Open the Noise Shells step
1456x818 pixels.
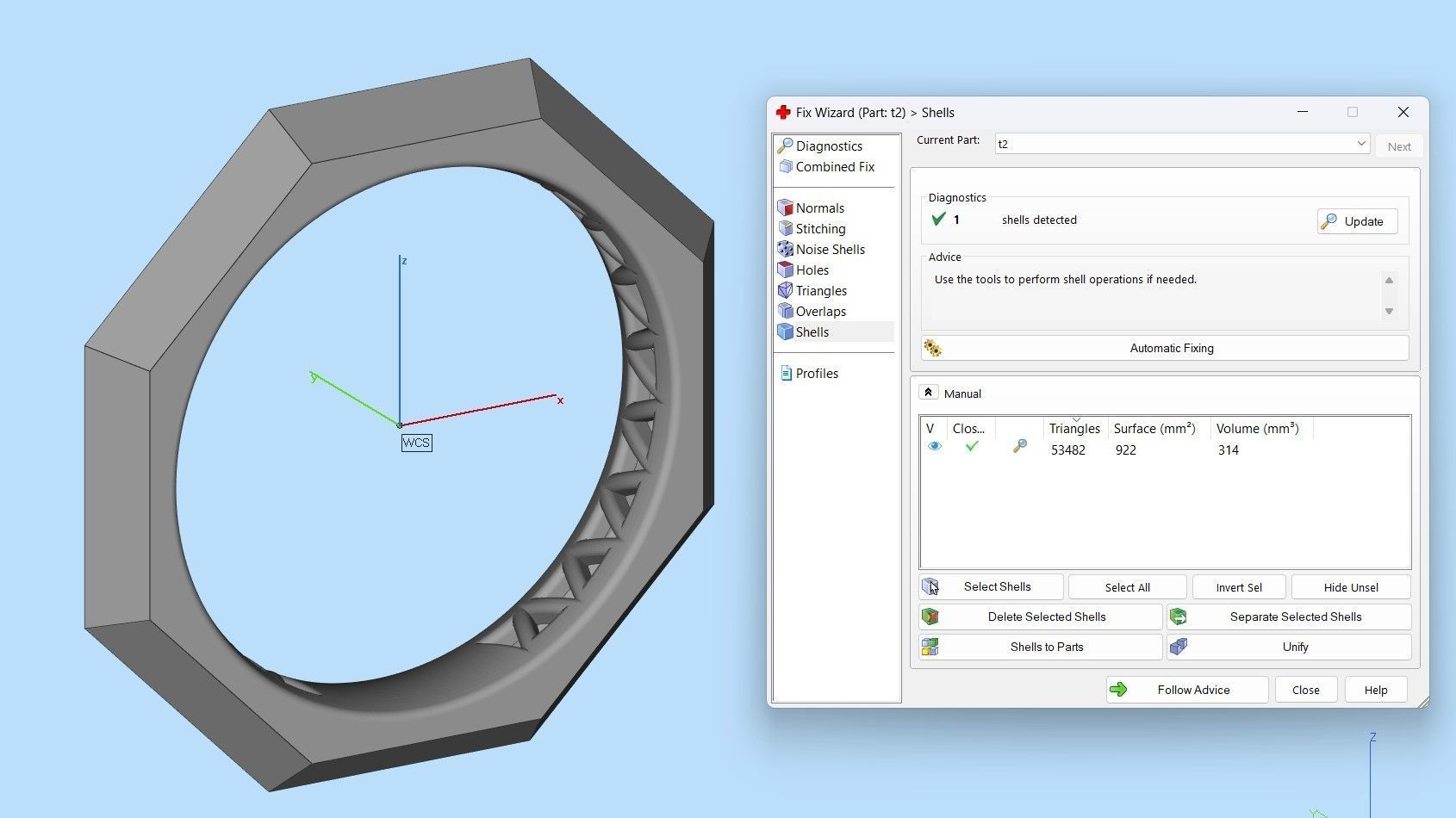click(821, 250)
